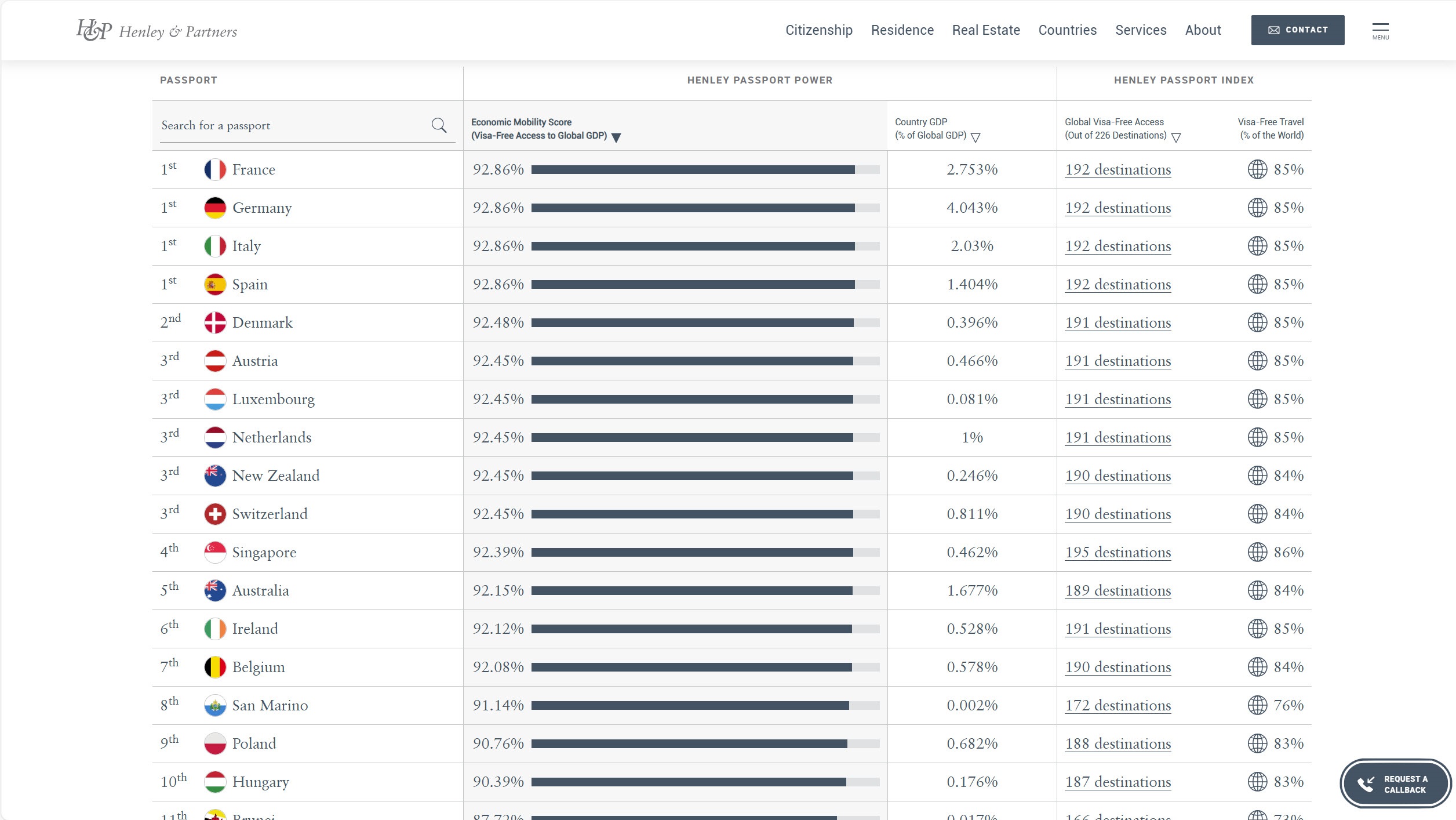The image size is (1456, 820).
Task: Click the CONTACT button
Action: tap(1297, 30)
